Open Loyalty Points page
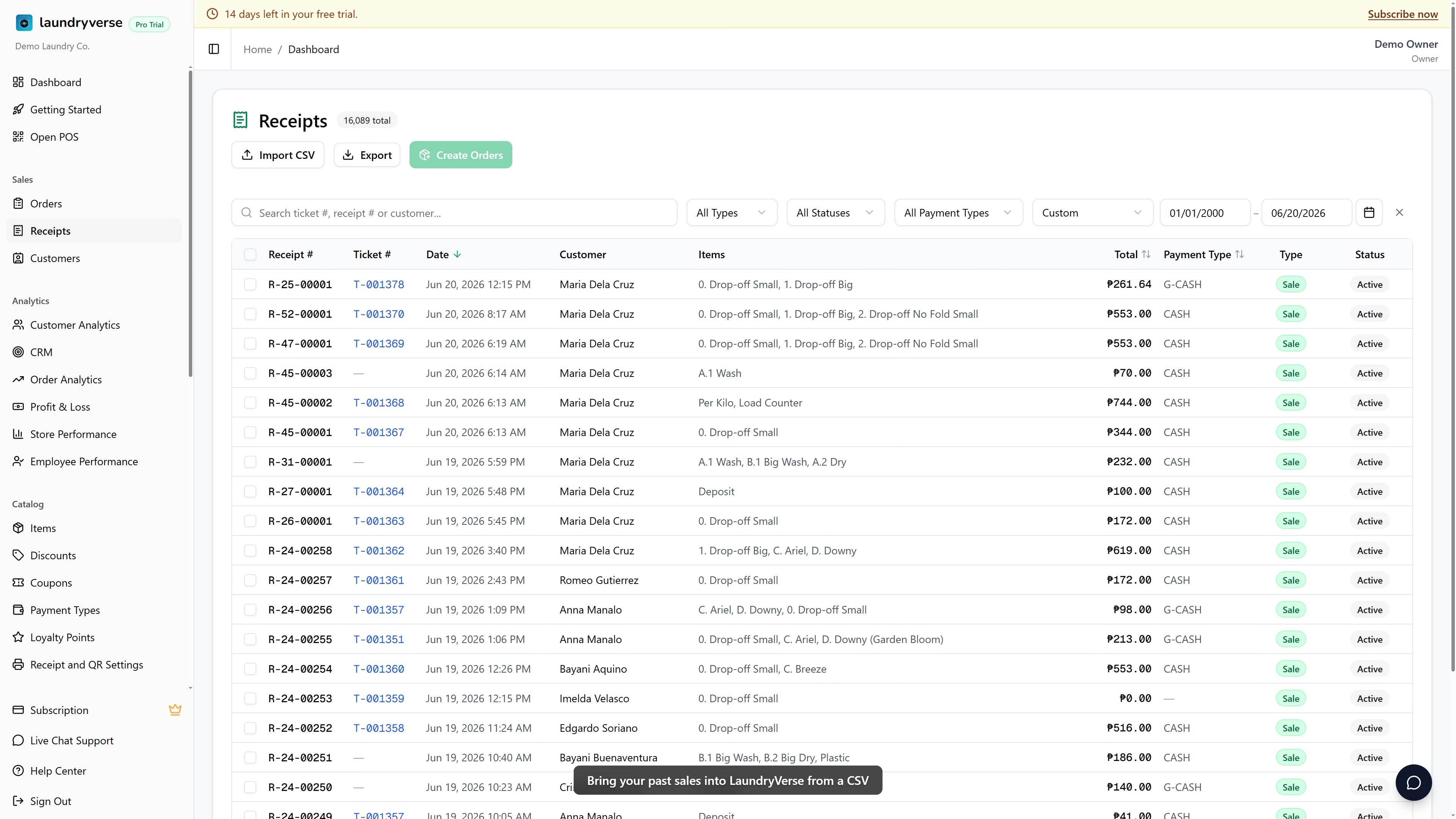 tap(94, 637)
